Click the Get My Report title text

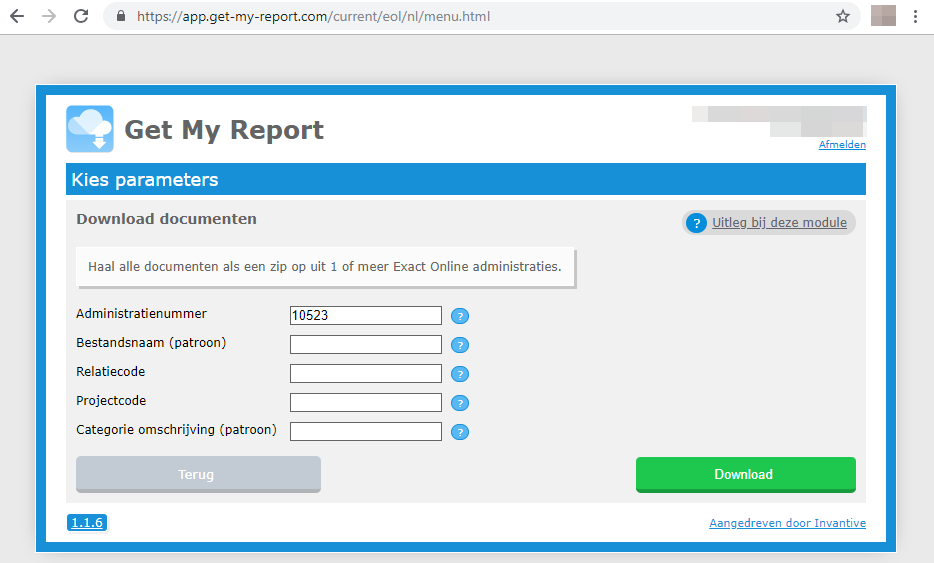(224, 130)
